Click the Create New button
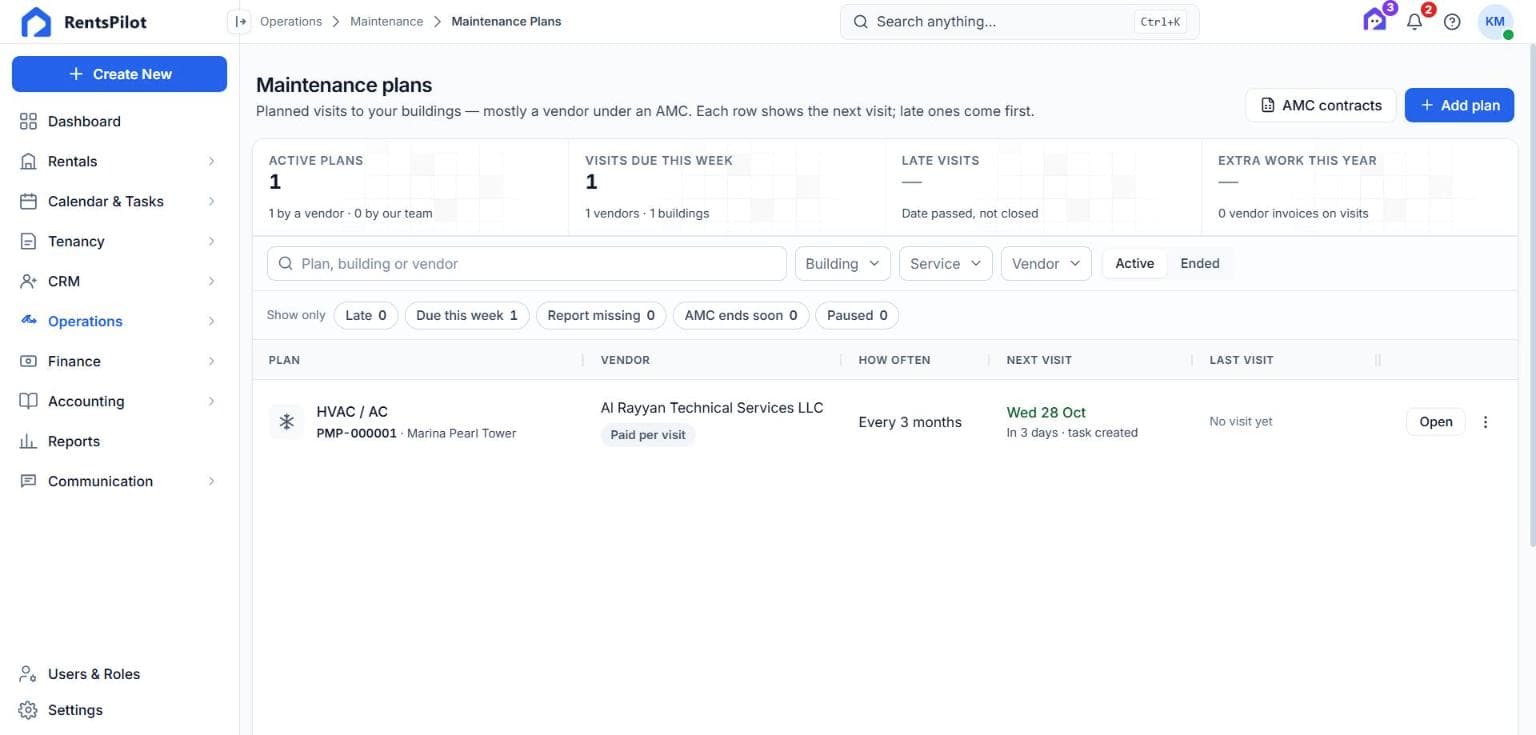This screenshot has width=1536, height=735. pos(119,74)
